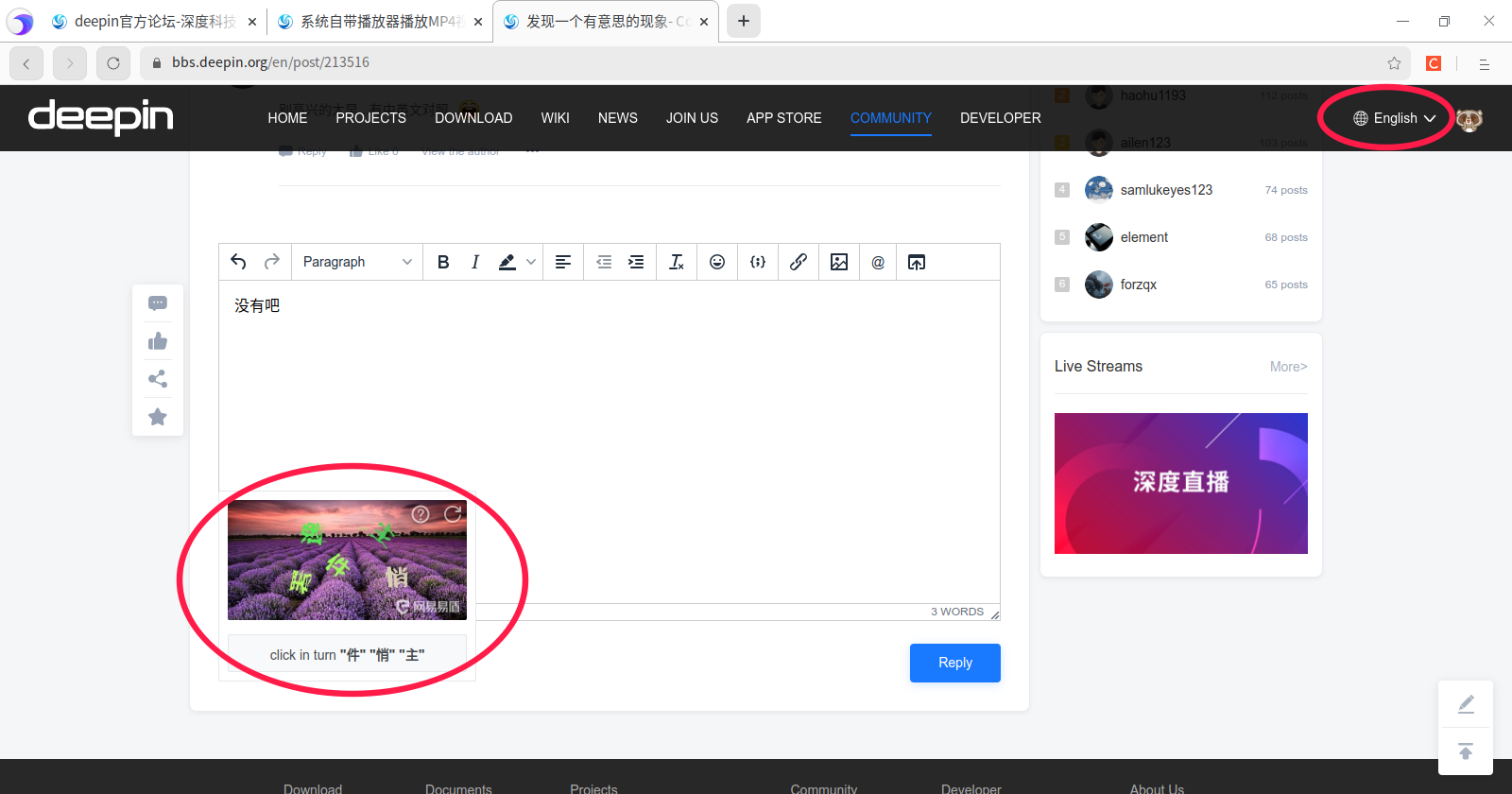Image resolution: width=1512 pixels, height=794 pixels.
Task: Open More live streams link
Action: click(1289, 367)
